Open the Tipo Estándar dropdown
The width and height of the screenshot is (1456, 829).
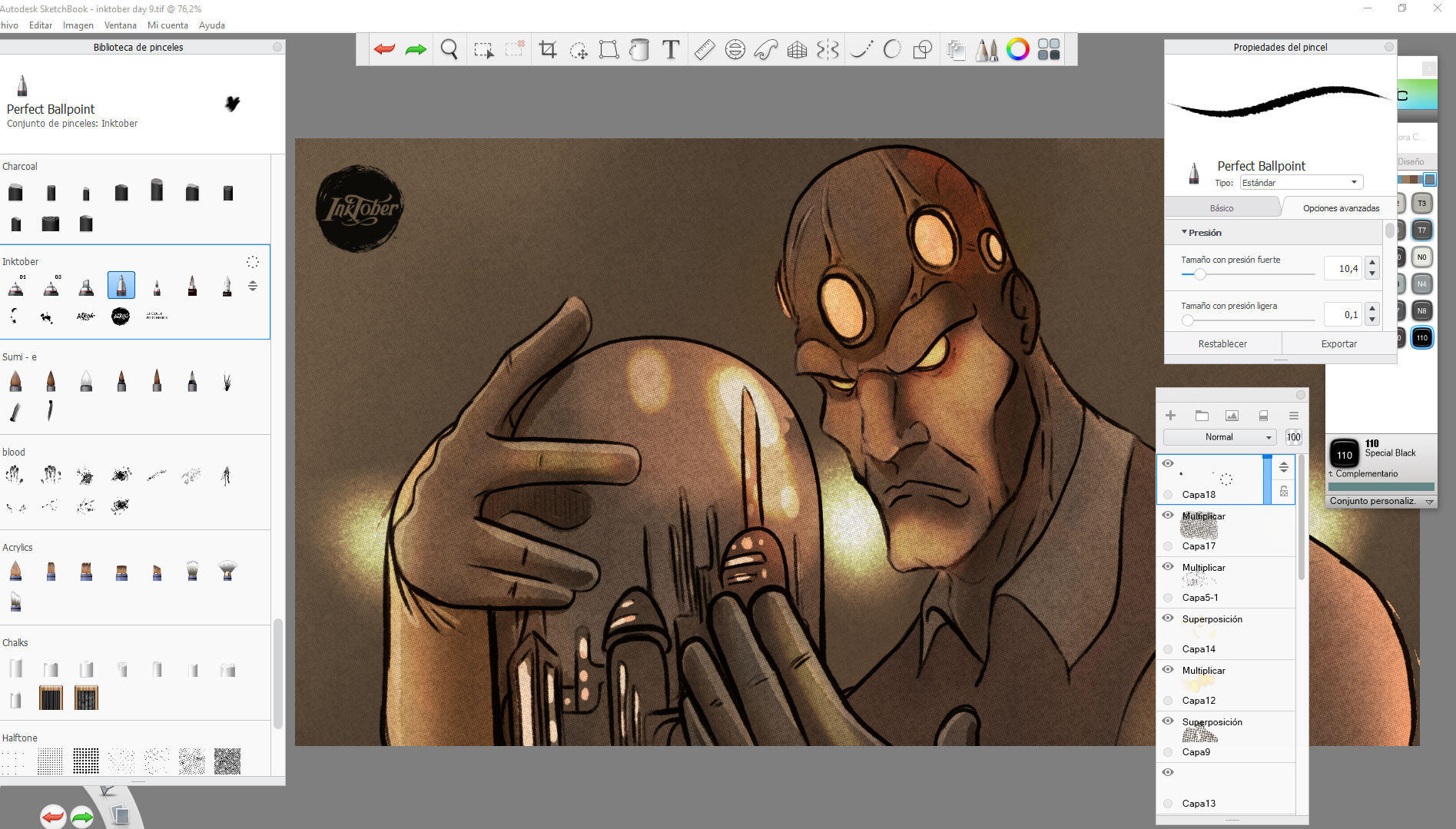pyautogui.click(x=1301, y=183)
